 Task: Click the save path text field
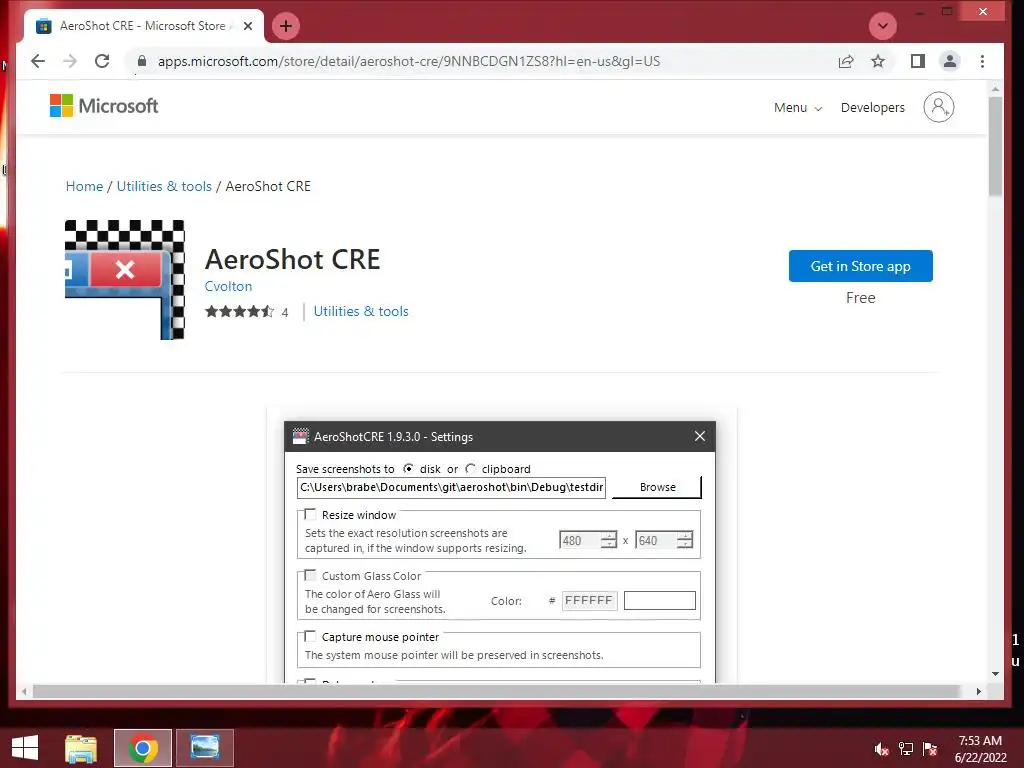tap(451, 487)
